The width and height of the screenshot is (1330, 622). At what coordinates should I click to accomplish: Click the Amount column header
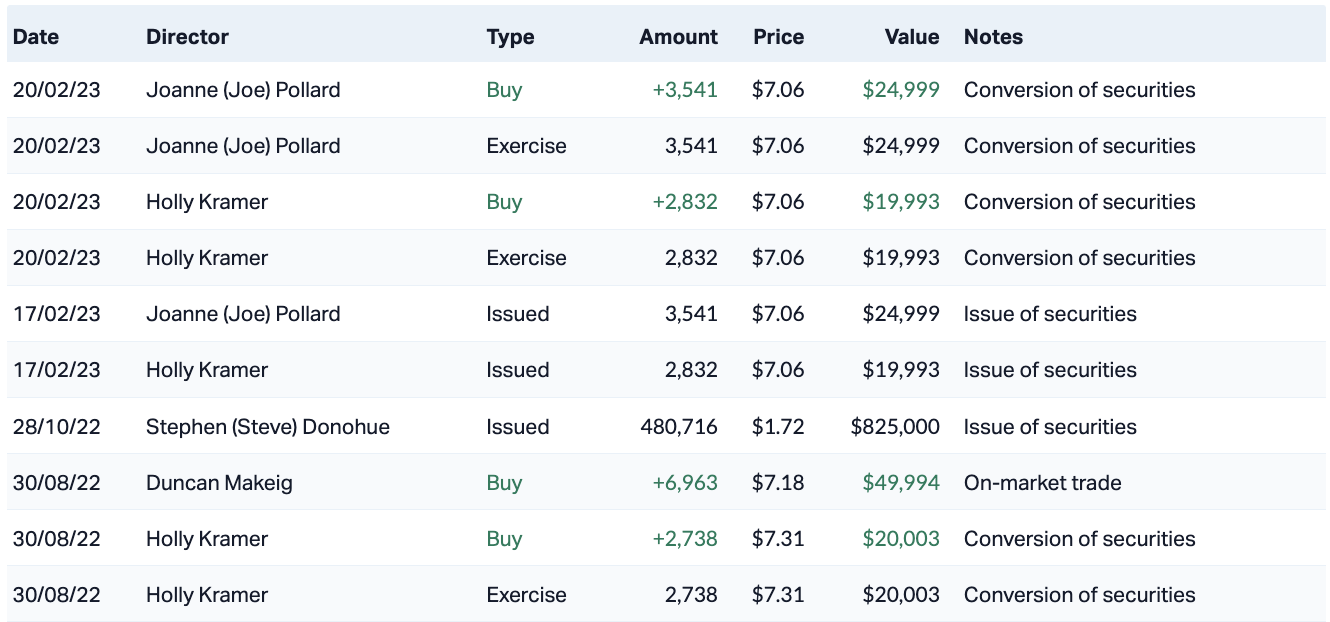678,37
